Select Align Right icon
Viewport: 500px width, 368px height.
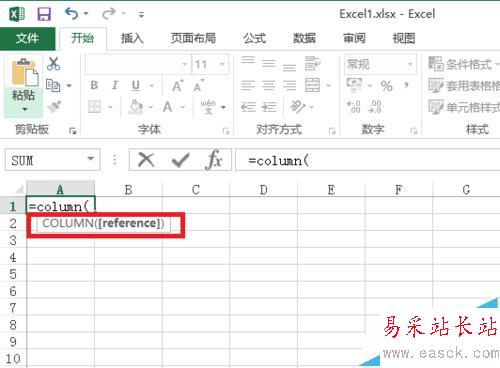point(289,86)
